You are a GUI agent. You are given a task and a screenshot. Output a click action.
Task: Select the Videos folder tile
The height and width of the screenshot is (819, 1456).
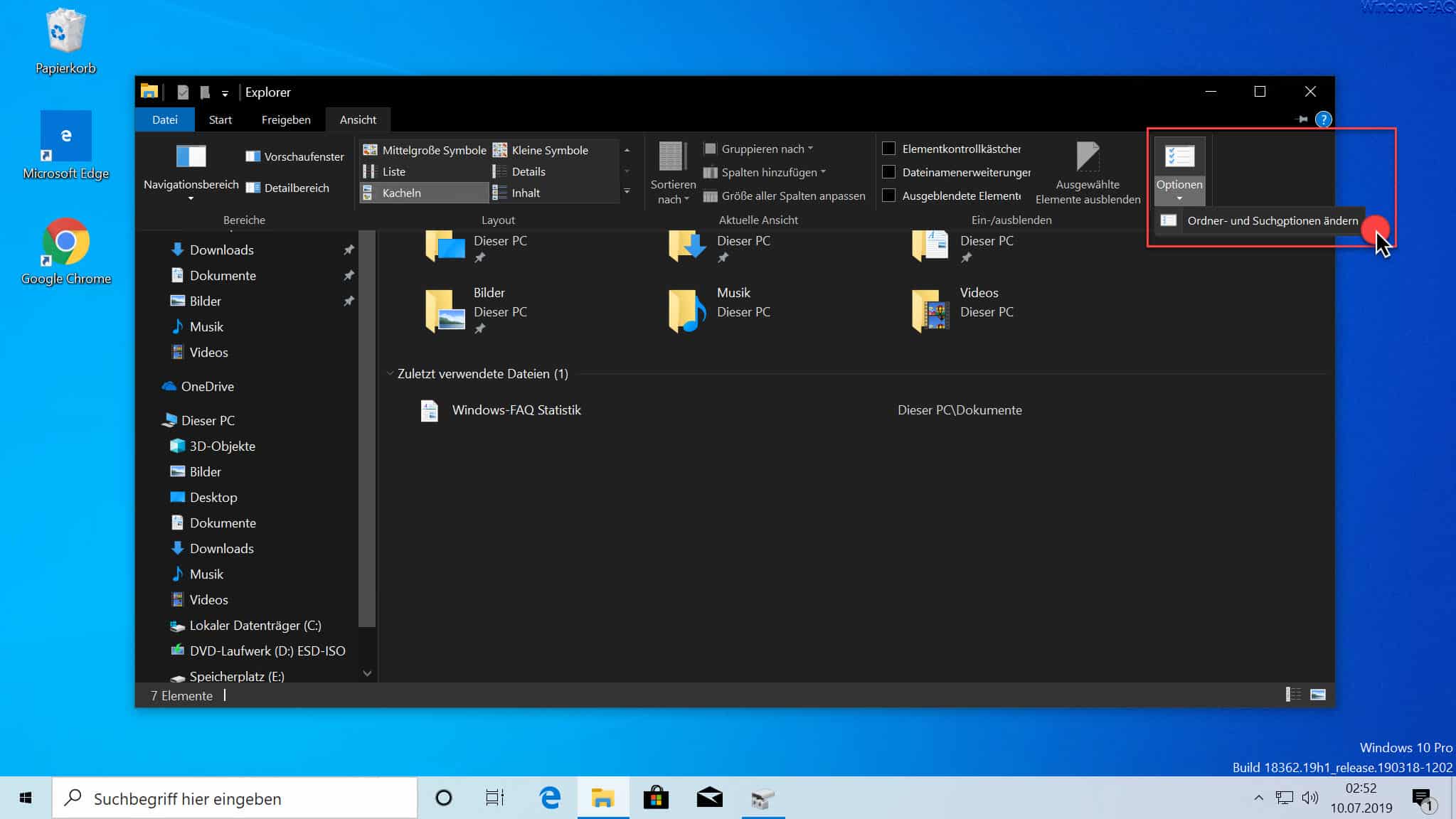click(963, 311)
